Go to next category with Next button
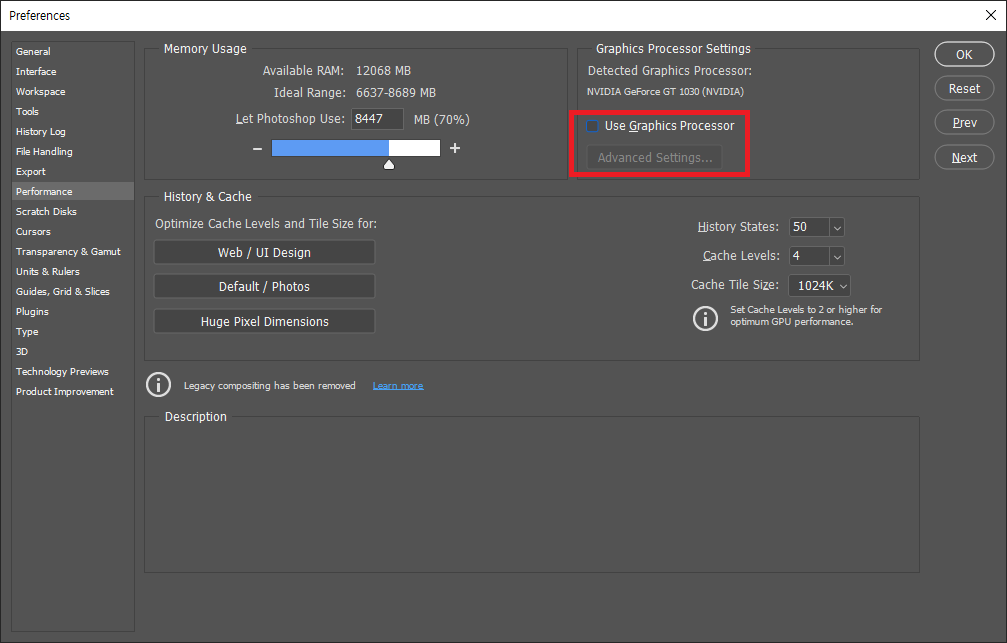Image resolution: width=1007 pixels, height=643 pixels. pyautogui.click(x=964, y=157)
